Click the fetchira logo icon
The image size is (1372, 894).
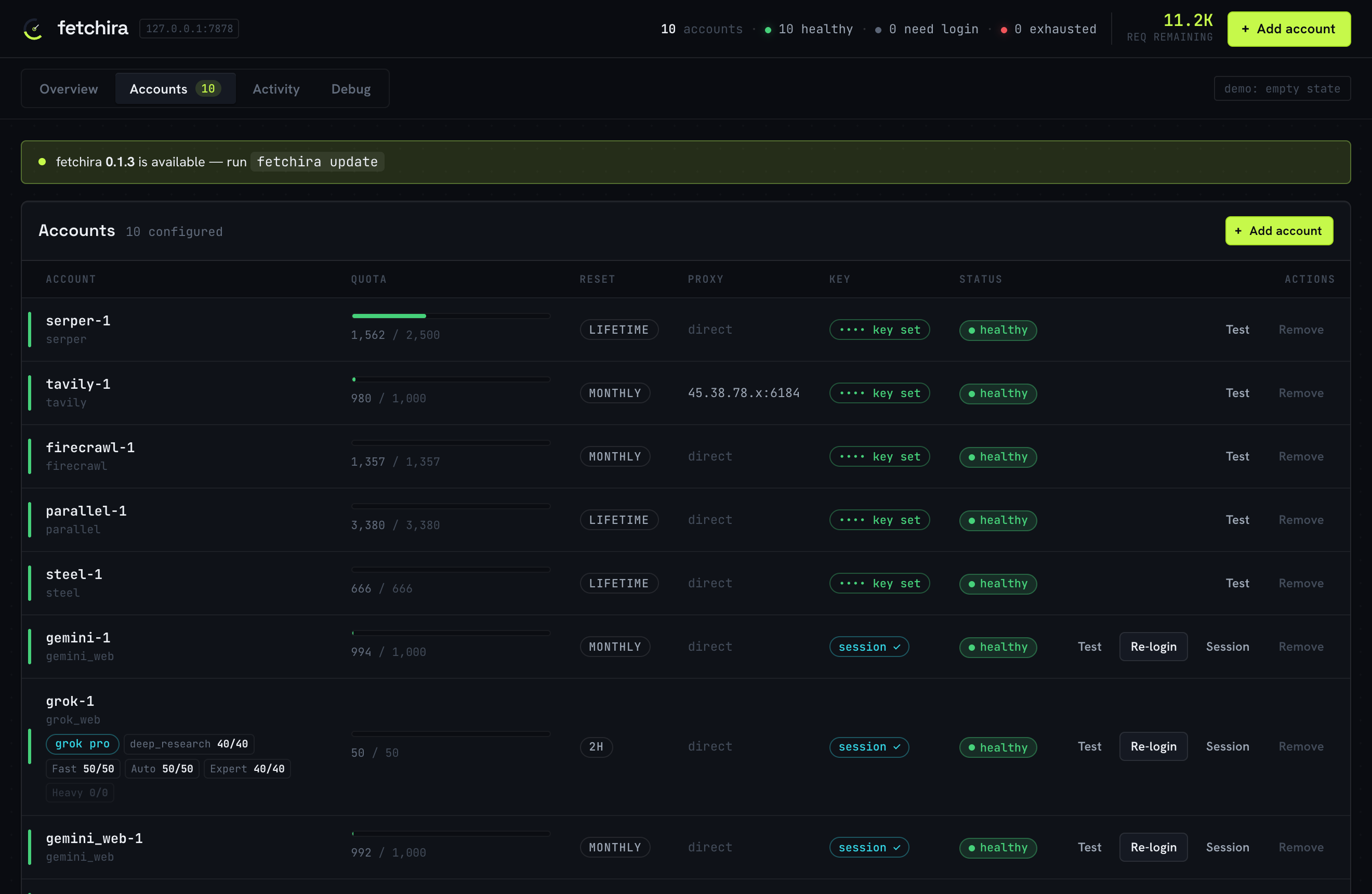coord(33,29)
